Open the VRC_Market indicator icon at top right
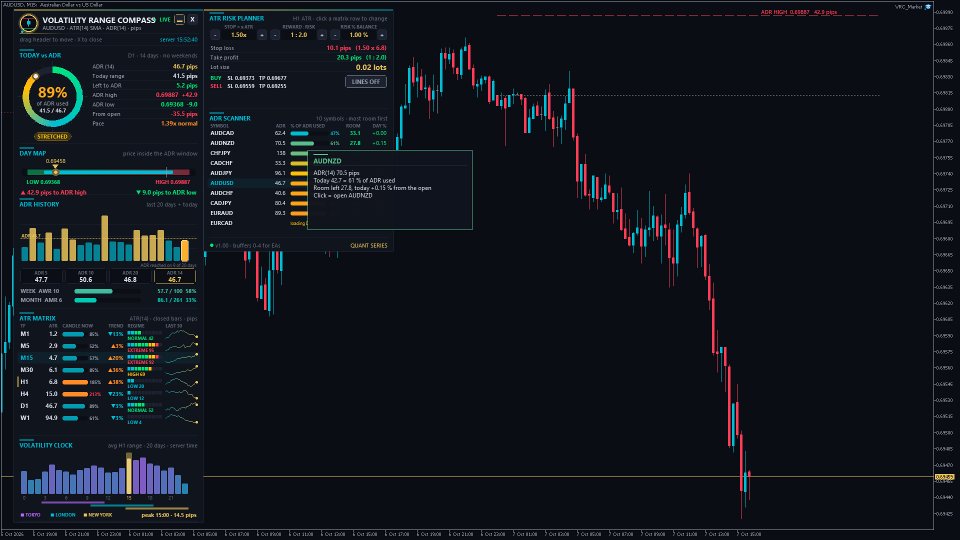Screen dimensions: 960x540 coord(928,7)
